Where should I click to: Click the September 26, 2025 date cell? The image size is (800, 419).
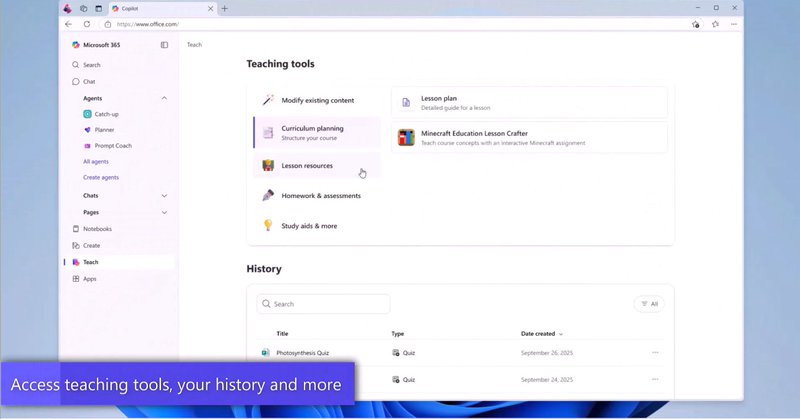click(x=547, y=353)
